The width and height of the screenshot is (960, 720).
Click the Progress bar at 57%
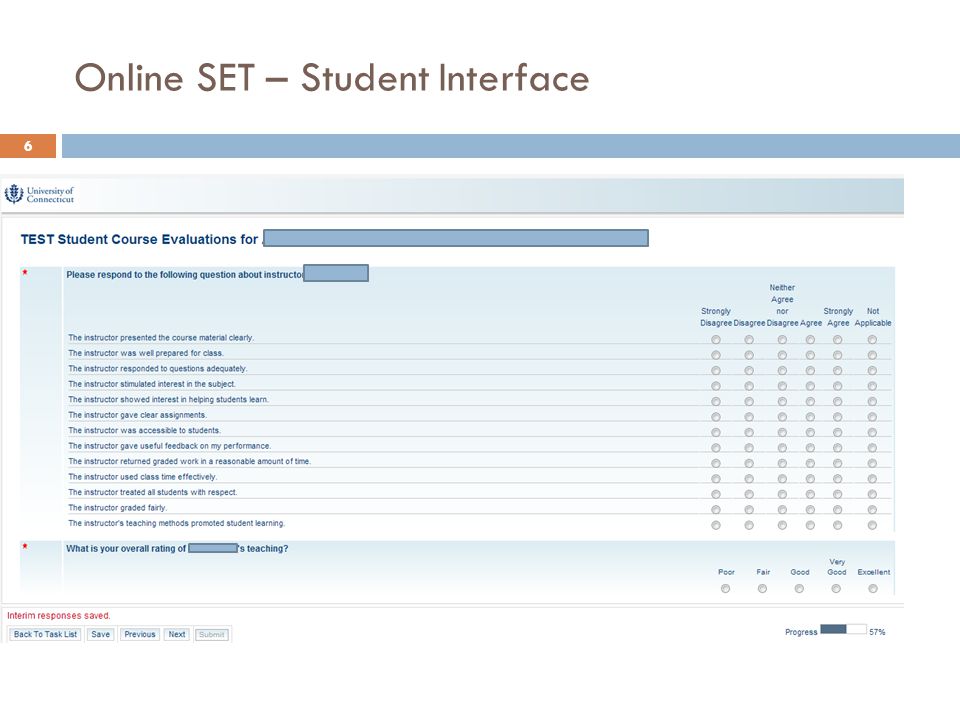[843, 629]
